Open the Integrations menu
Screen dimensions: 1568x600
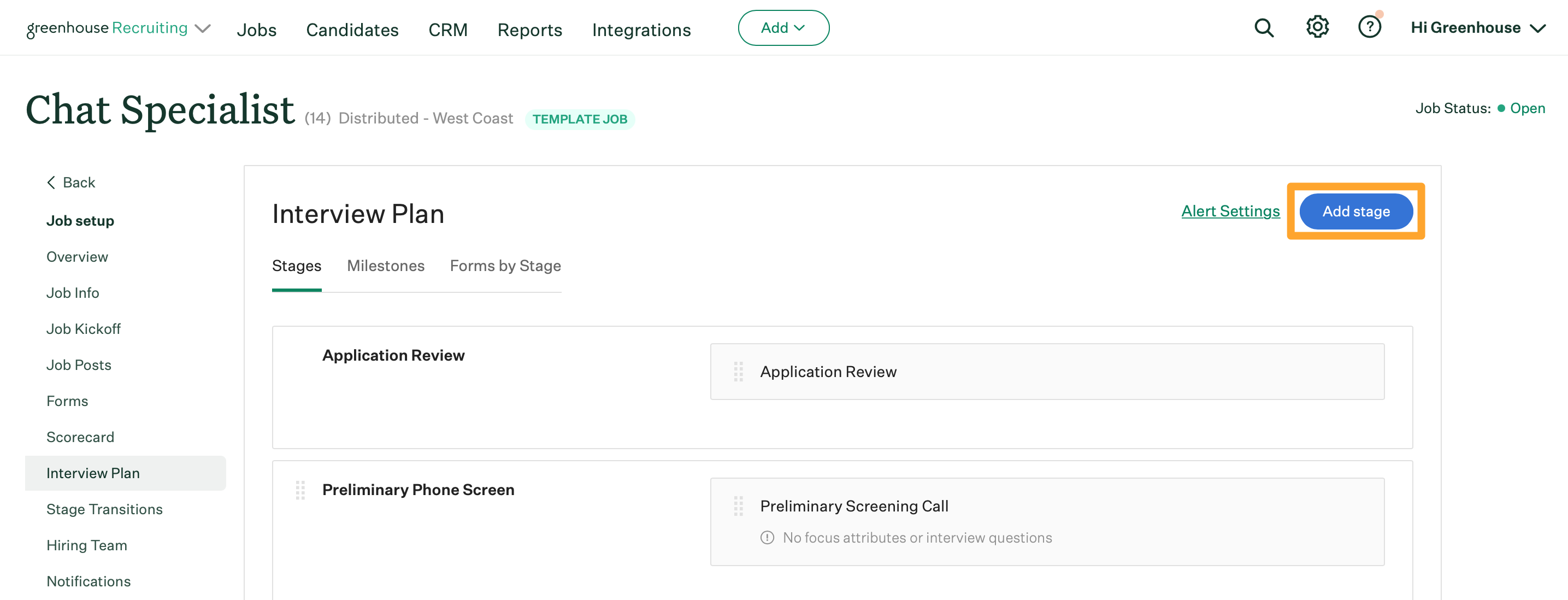[x=641, y=30]
